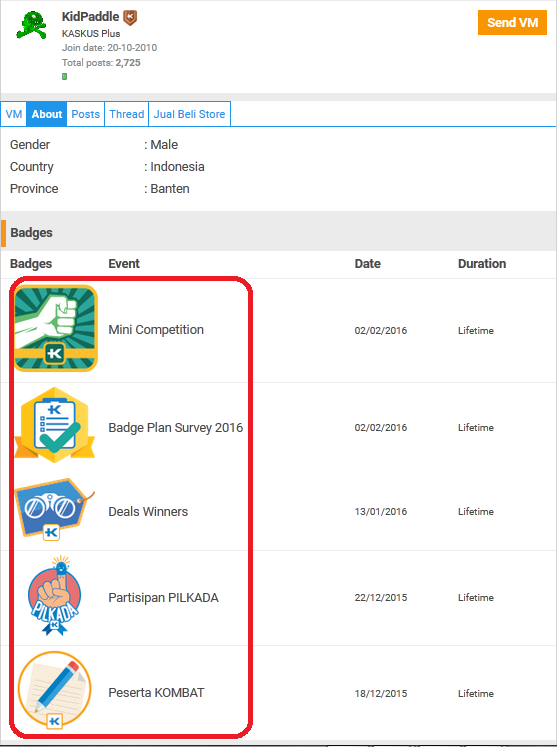Click Lifetime duration in Peserta KOMBAT row

476,694
